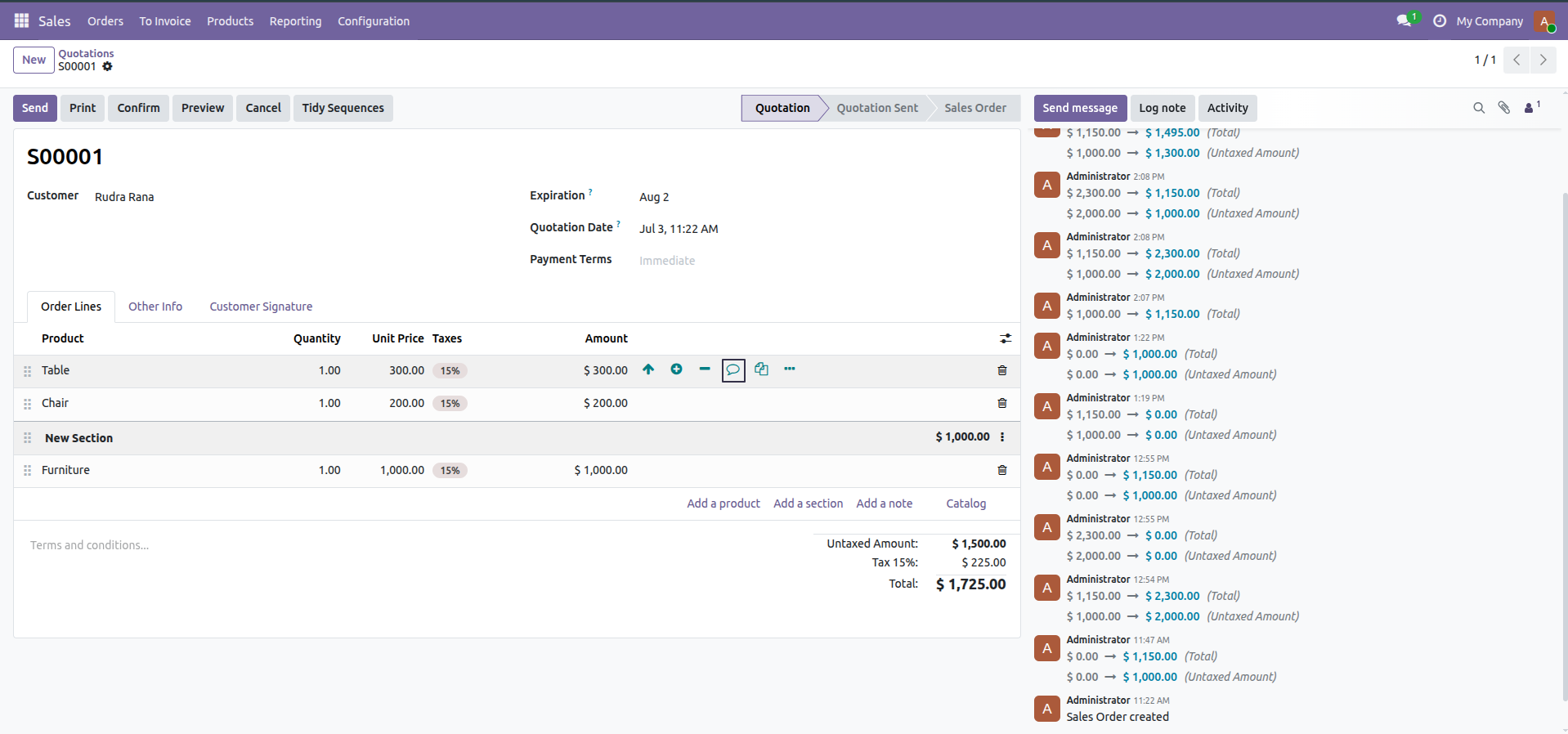Show the followers icon list
This screenshot has height=734, width=1568.
[1532, 107]
